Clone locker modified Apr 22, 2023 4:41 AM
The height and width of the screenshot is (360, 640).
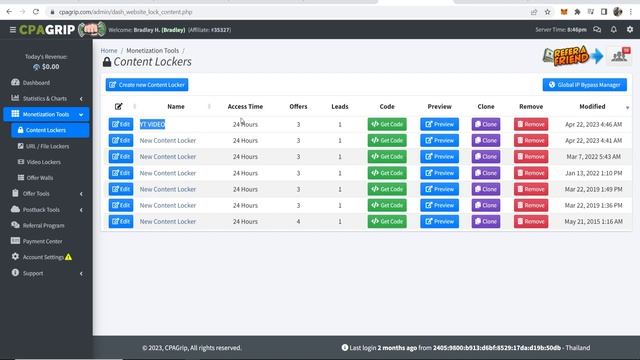tap(486, 140)
